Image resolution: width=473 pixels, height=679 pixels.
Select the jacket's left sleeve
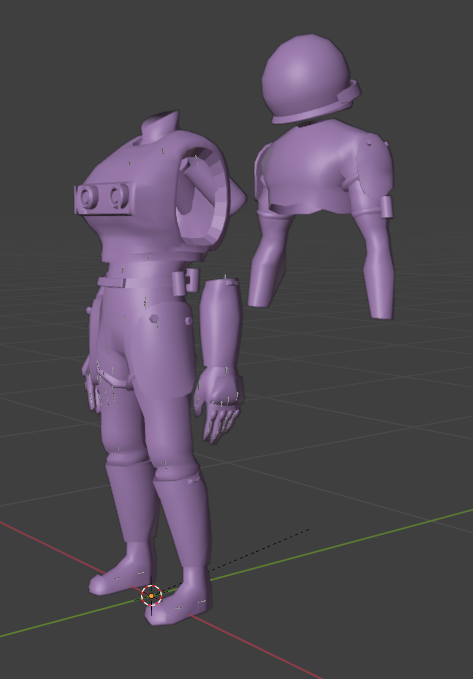266,258
